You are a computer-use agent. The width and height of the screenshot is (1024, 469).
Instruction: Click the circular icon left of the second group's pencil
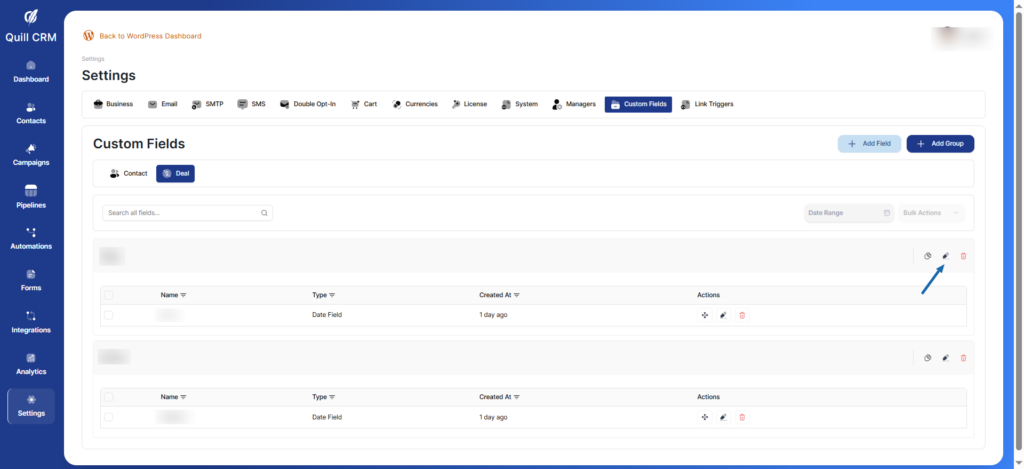(x=928, y=357)
